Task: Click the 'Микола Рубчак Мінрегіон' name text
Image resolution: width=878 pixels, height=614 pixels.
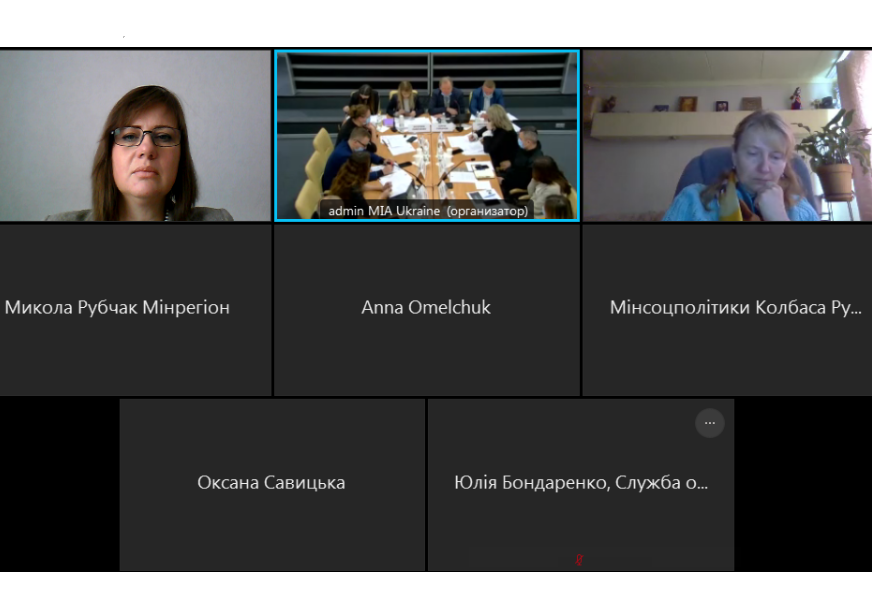Action: pos(117,307)
